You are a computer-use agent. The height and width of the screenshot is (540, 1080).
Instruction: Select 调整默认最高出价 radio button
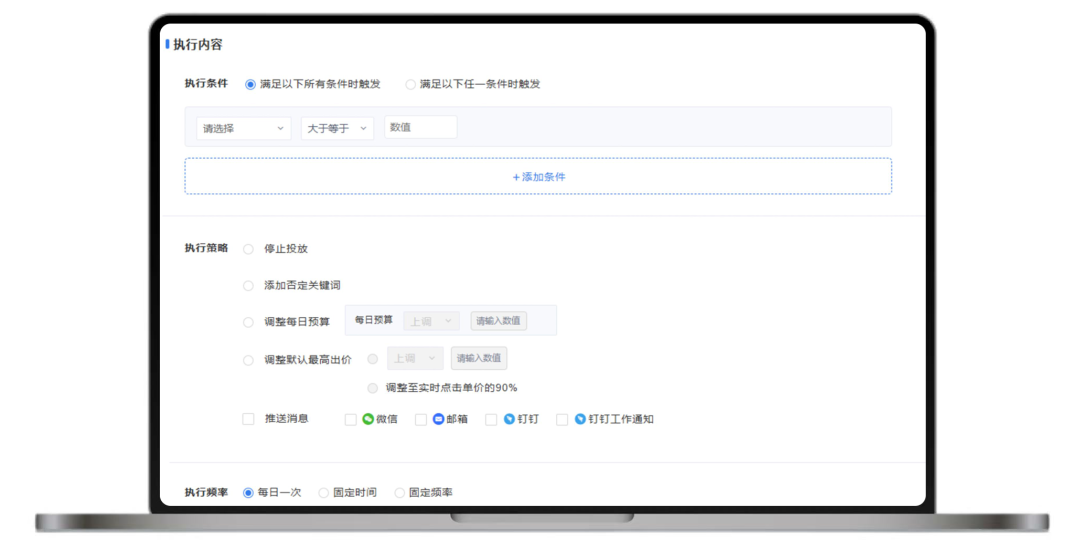[x=249, y=360]
